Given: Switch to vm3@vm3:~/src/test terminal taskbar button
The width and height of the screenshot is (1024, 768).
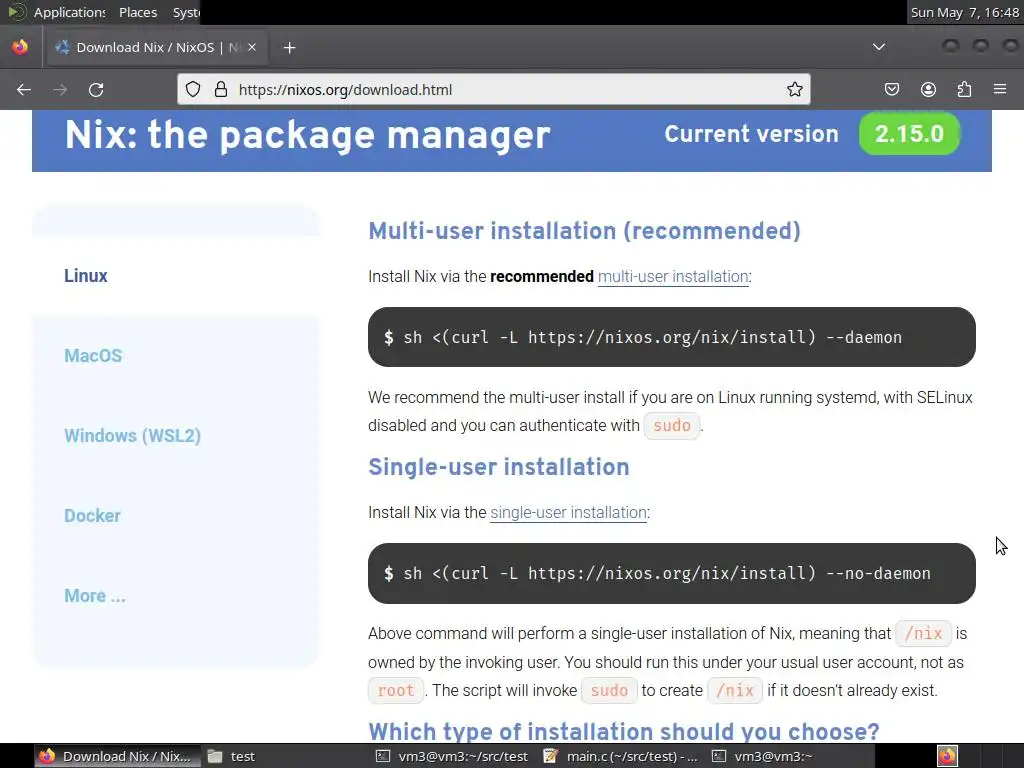Looking at the screenshot, I should tap(453, 756).
